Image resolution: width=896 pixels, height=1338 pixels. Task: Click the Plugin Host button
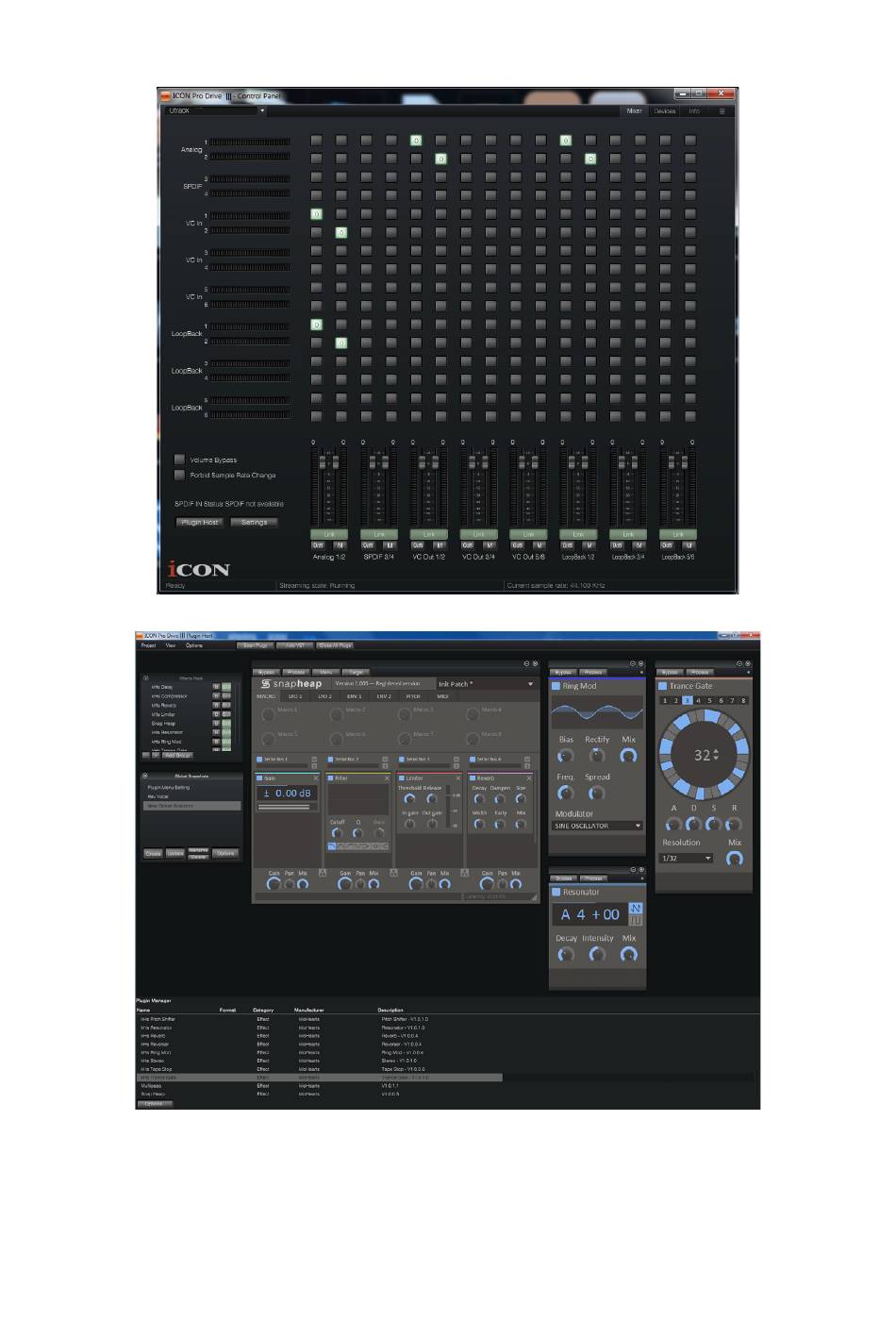199,522
